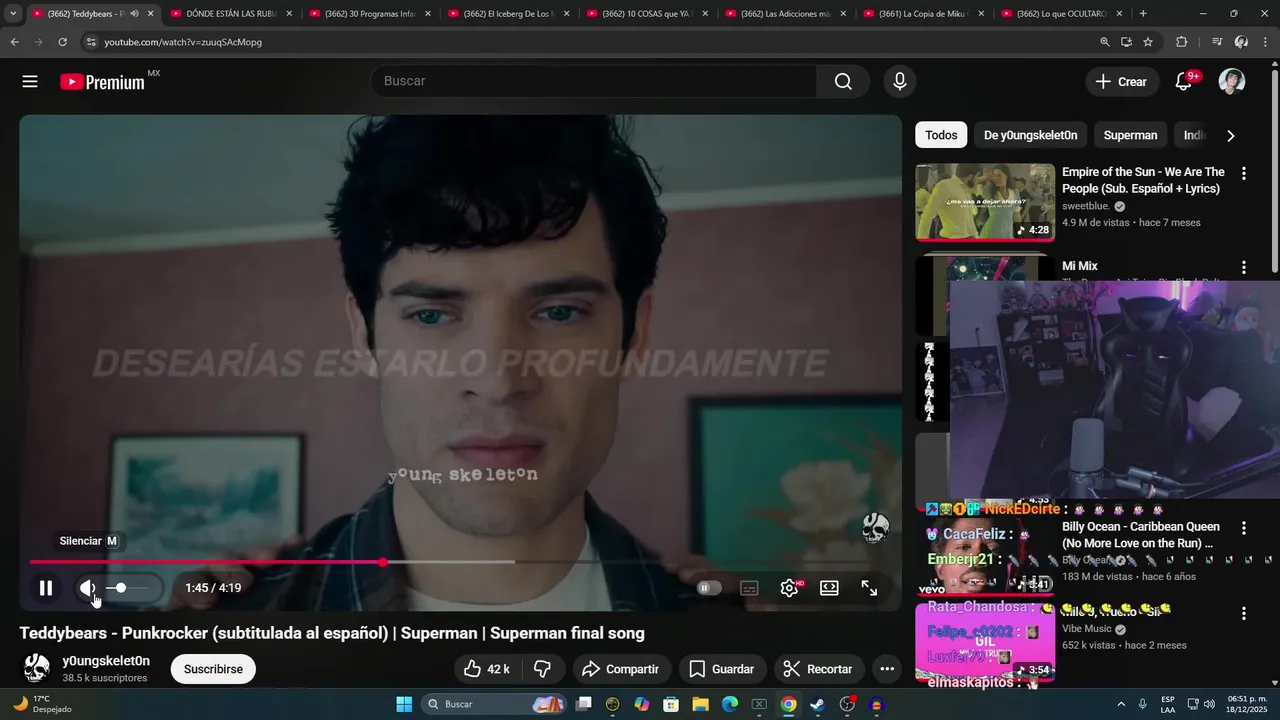The height and width of the screenshot is (720, 1280).
Task: Pause the video with the pause button
Action: pos(45,588)
